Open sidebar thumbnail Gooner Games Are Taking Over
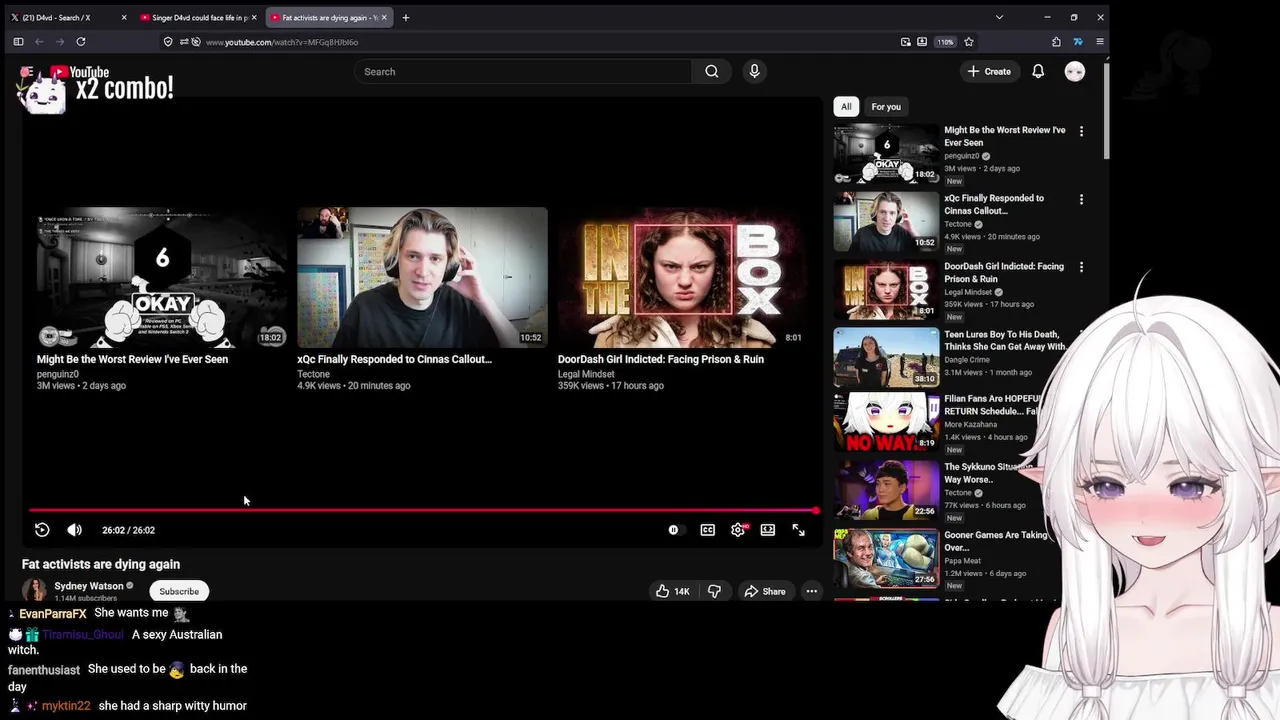This screenshot has height=720, width=1280. tap(886, 558)
